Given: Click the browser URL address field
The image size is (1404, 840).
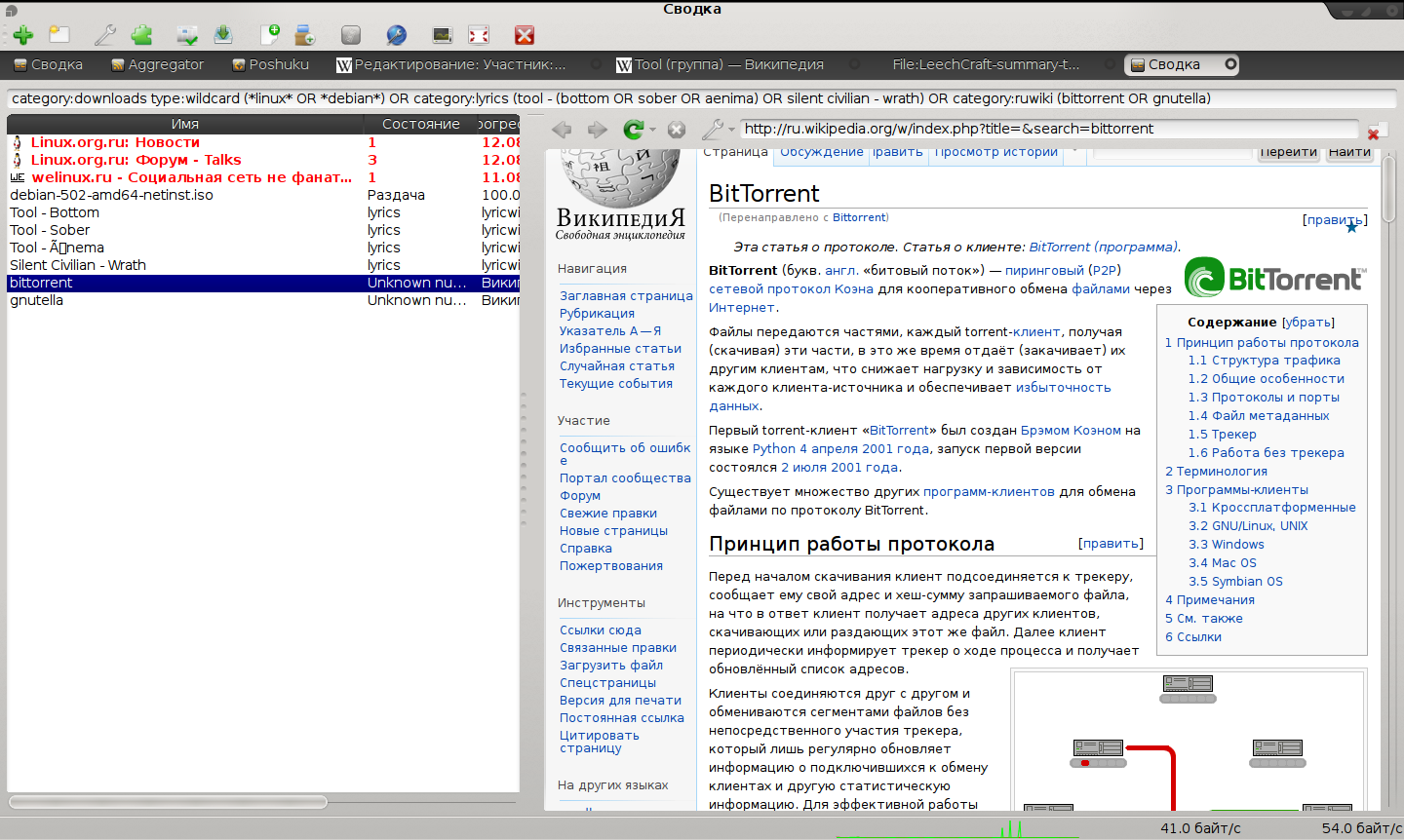Looking at the screenshot, I should pos(1048,129).
